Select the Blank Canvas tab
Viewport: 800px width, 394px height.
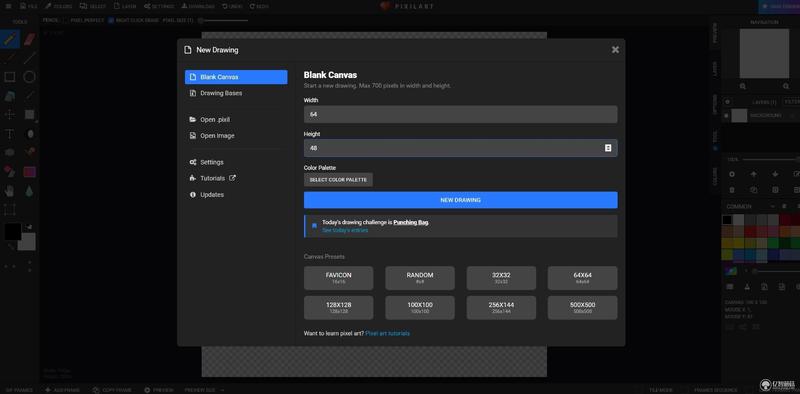236,77
